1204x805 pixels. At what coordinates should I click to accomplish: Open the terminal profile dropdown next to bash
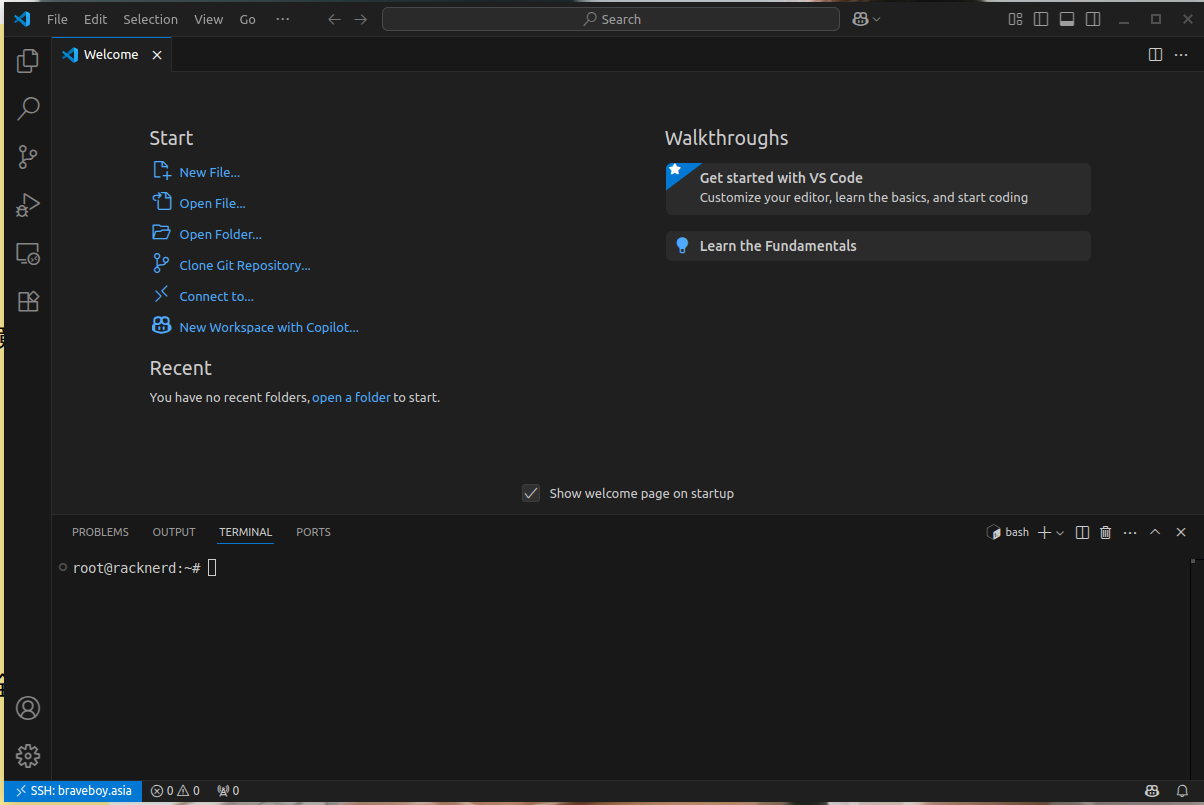1060,531
